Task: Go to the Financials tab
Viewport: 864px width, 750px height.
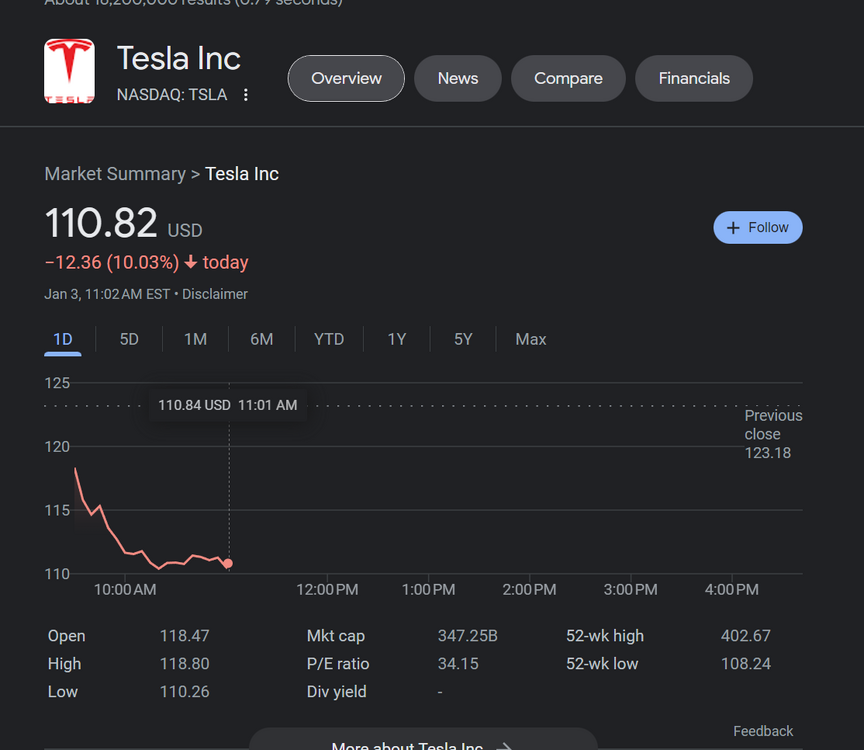Action: click(x=694, y=79)
